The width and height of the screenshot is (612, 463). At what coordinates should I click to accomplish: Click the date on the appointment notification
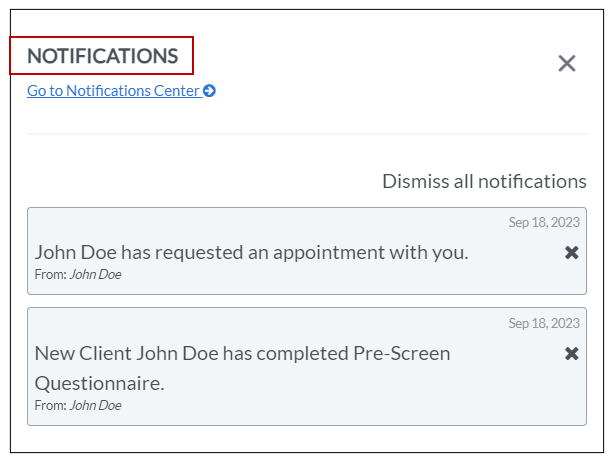click(x=544, y=223)
